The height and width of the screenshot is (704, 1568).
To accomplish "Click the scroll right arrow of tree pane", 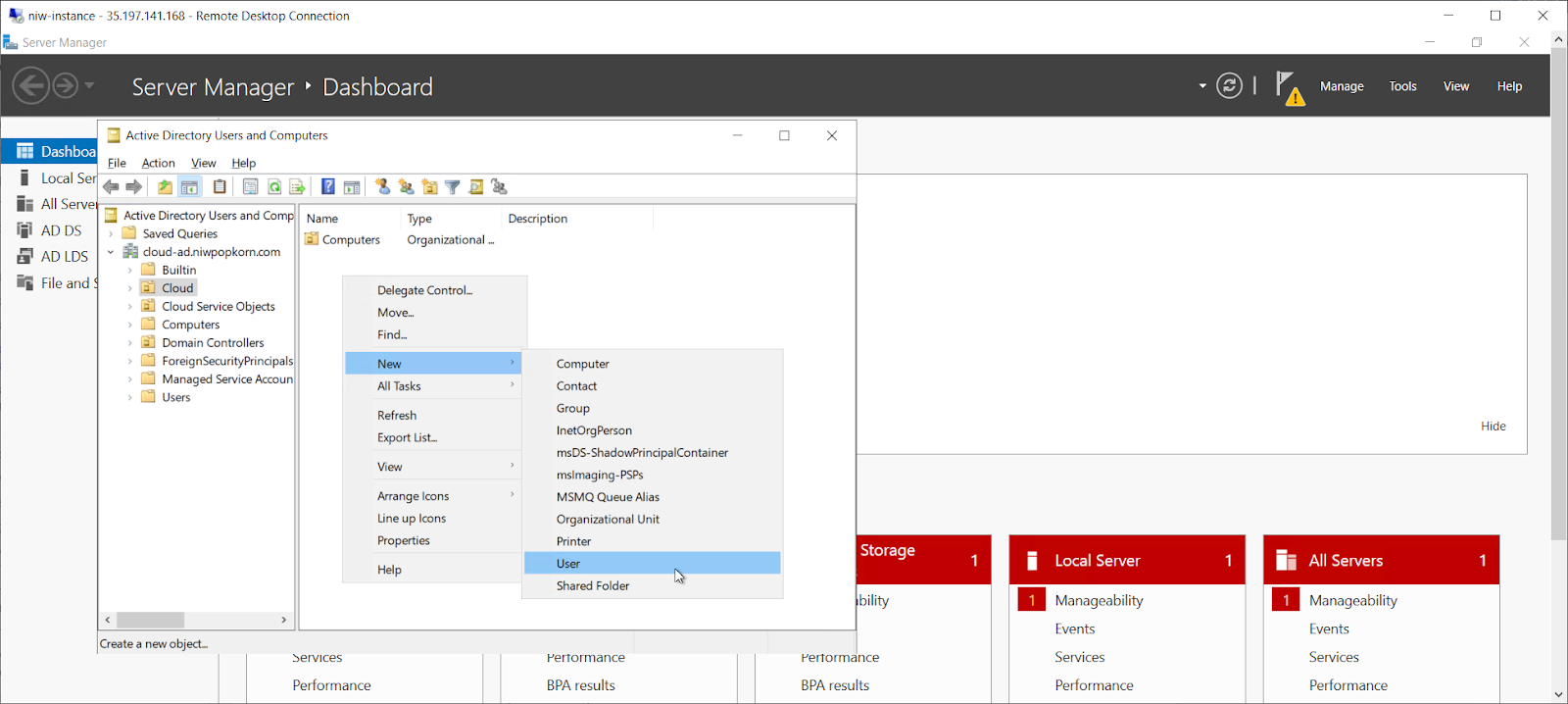I will click(284, 620).
